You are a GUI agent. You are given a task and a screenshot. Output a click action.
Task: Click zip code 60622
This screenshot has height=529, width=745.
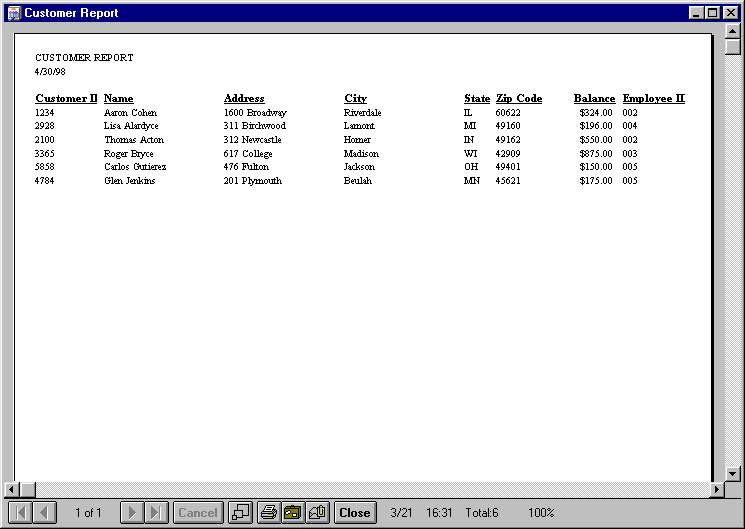508,113
